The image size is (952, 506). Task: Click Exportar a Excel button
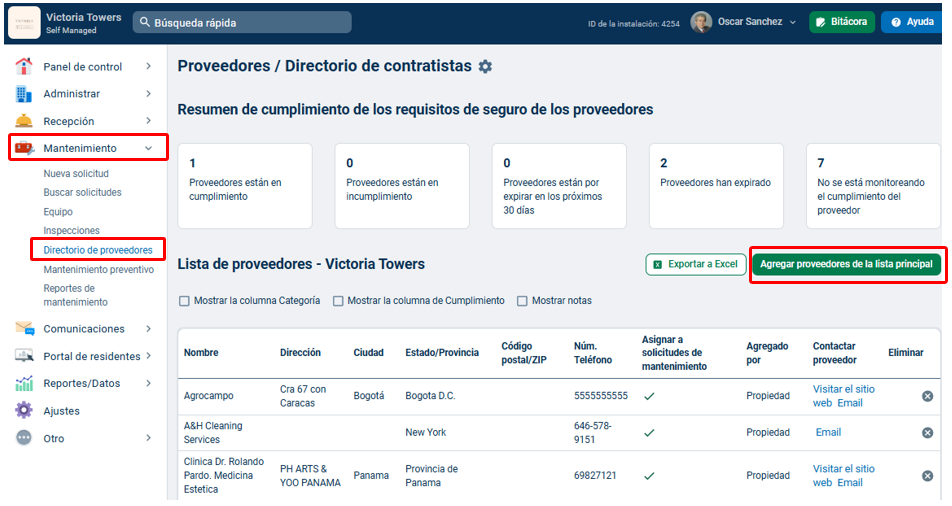coord(696,264)
